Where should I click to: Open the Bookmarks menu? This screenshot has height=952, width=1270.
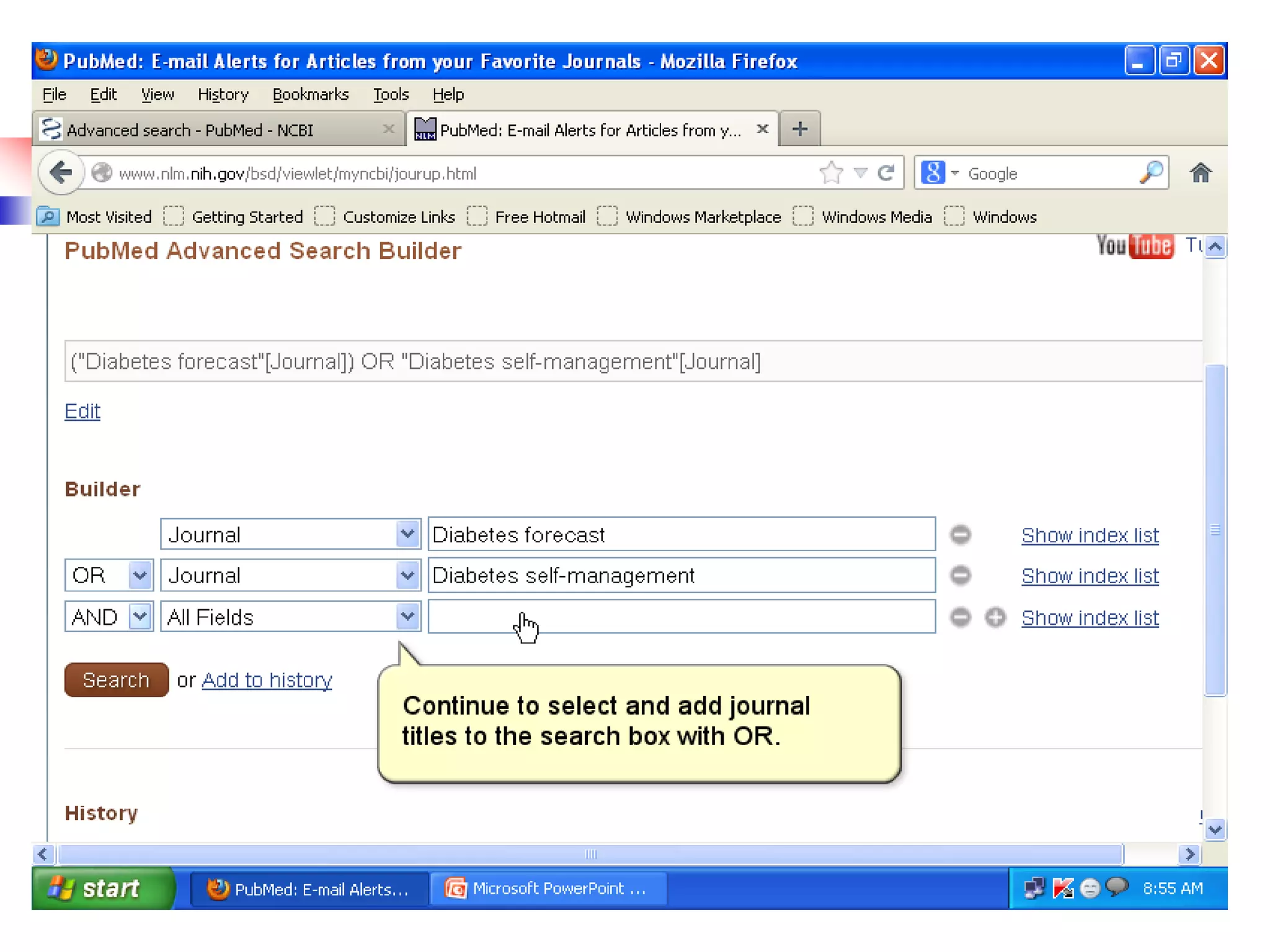[311, 94]
